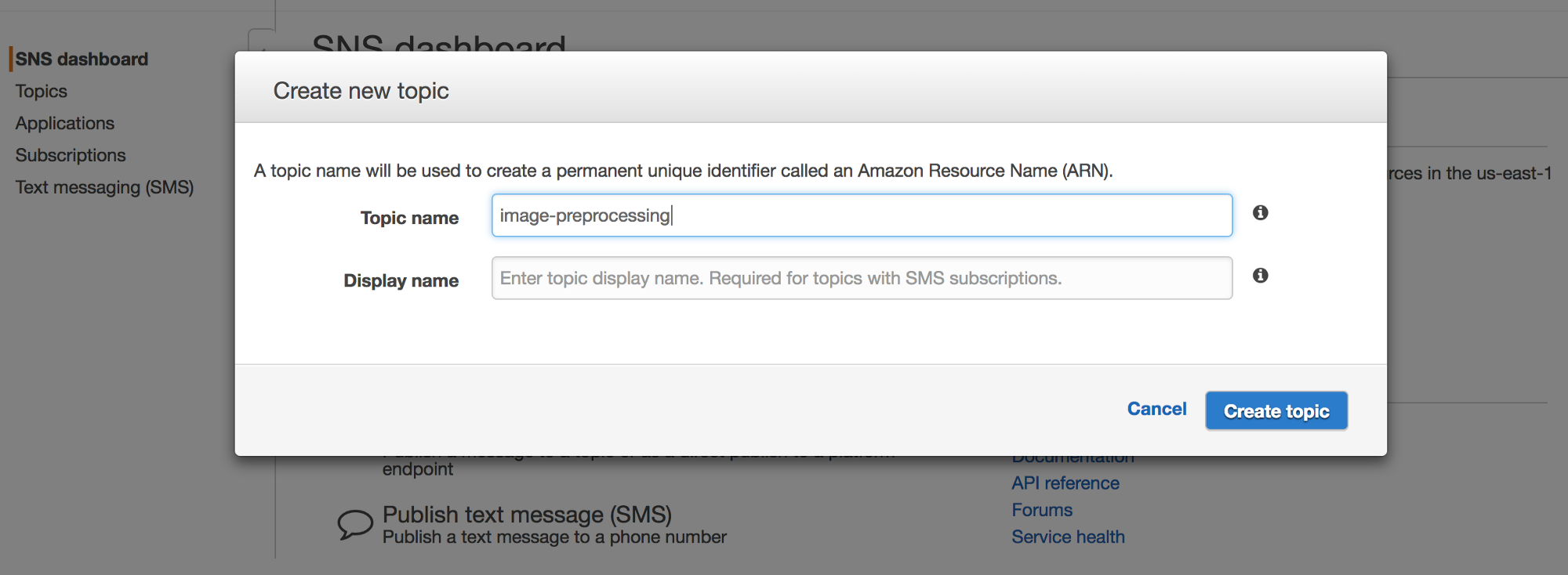The height and width of the screenshot is (575, 1568).
Task: Select Subscriptions in the sidebar
Action: pyautogui.click(x=71, y=156)
